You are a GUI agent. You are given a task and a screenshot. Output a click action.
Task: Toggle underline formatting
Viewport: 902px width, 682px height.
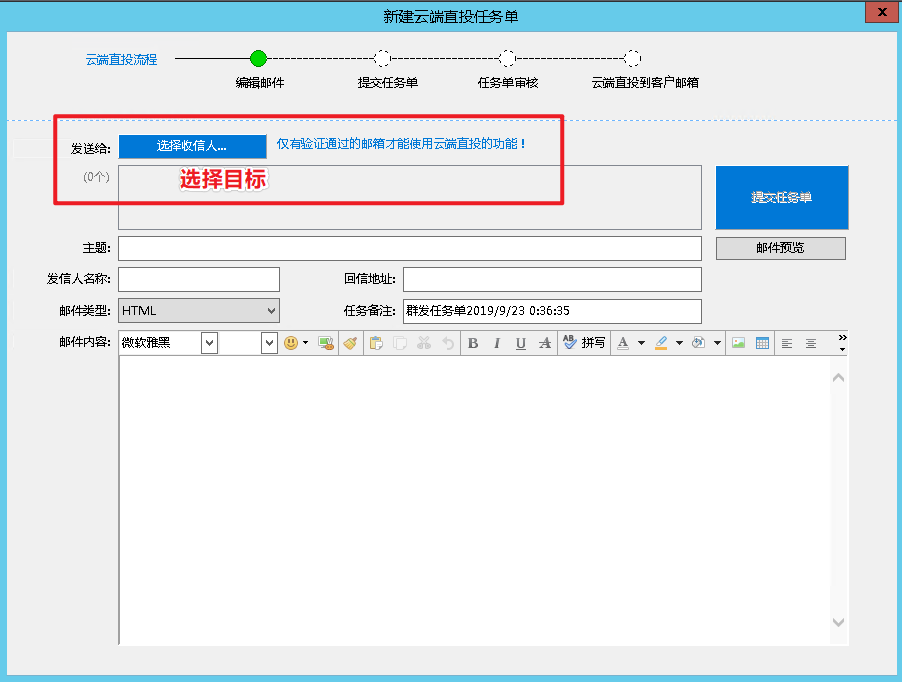coord(521,343)
